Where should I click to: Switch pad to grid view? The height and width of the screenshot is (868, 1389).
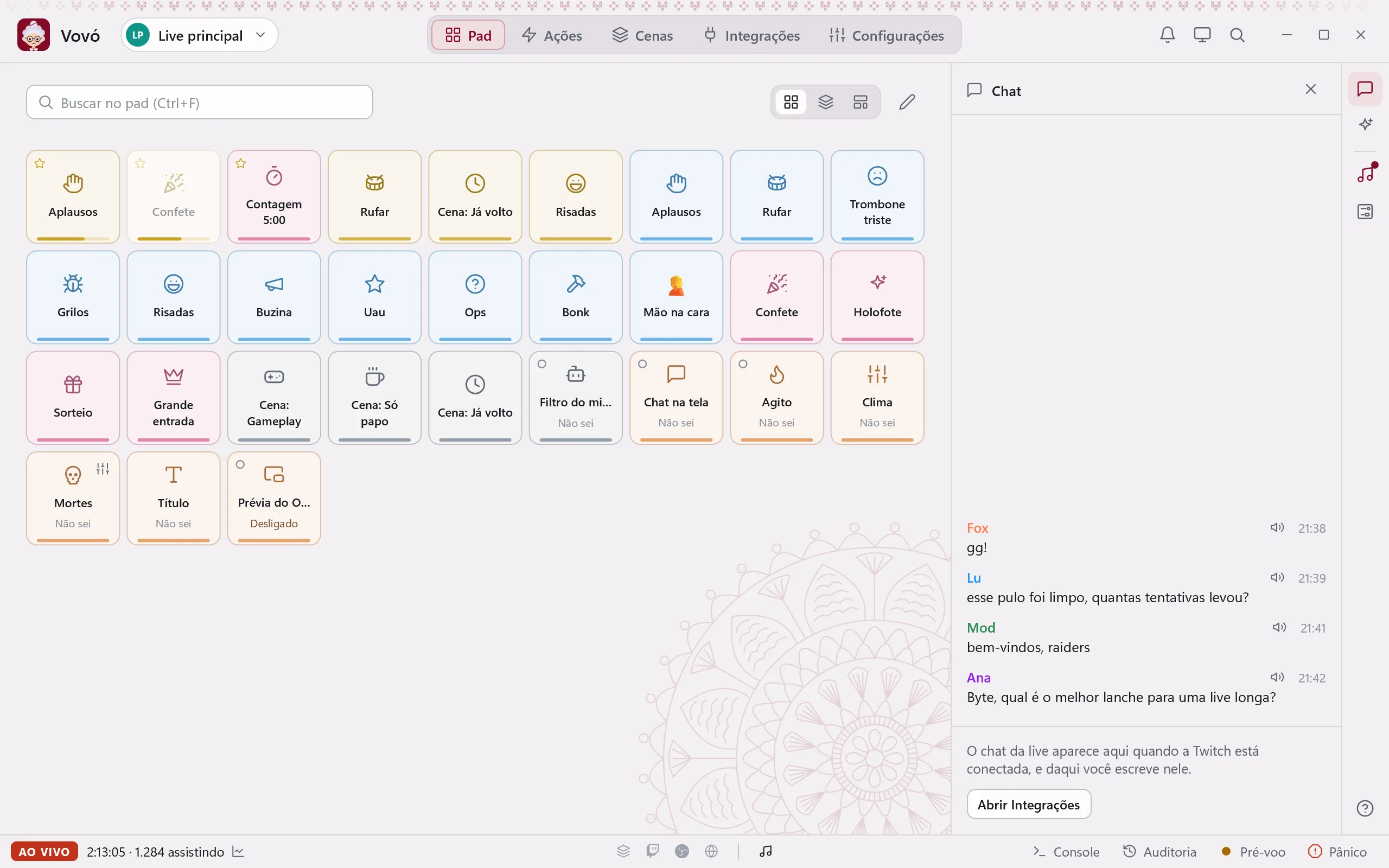pos(791,102)
